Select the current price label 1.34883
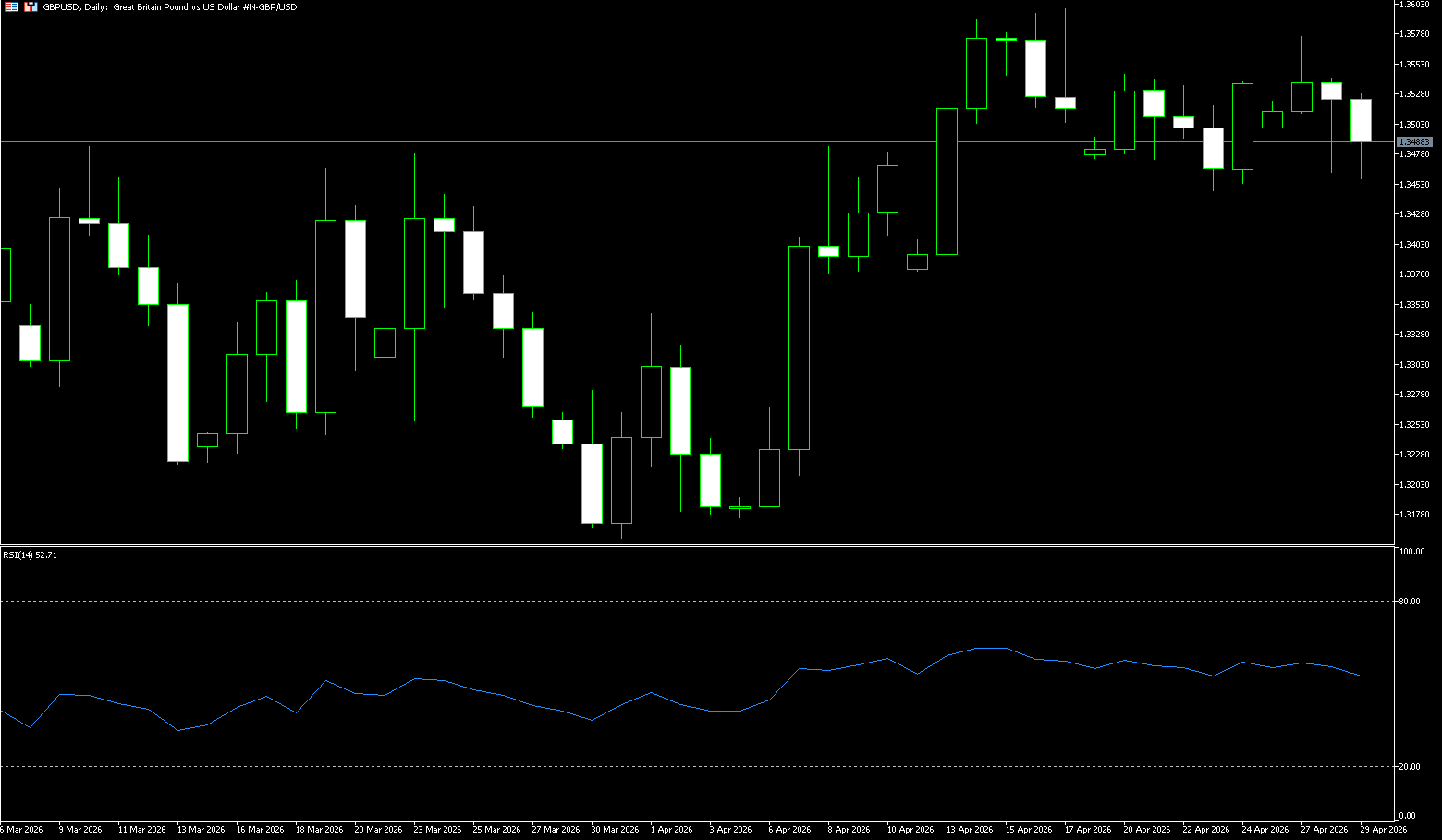Screen dimensions: 1442x840 pyautogui.click(x=1414, y=142)
